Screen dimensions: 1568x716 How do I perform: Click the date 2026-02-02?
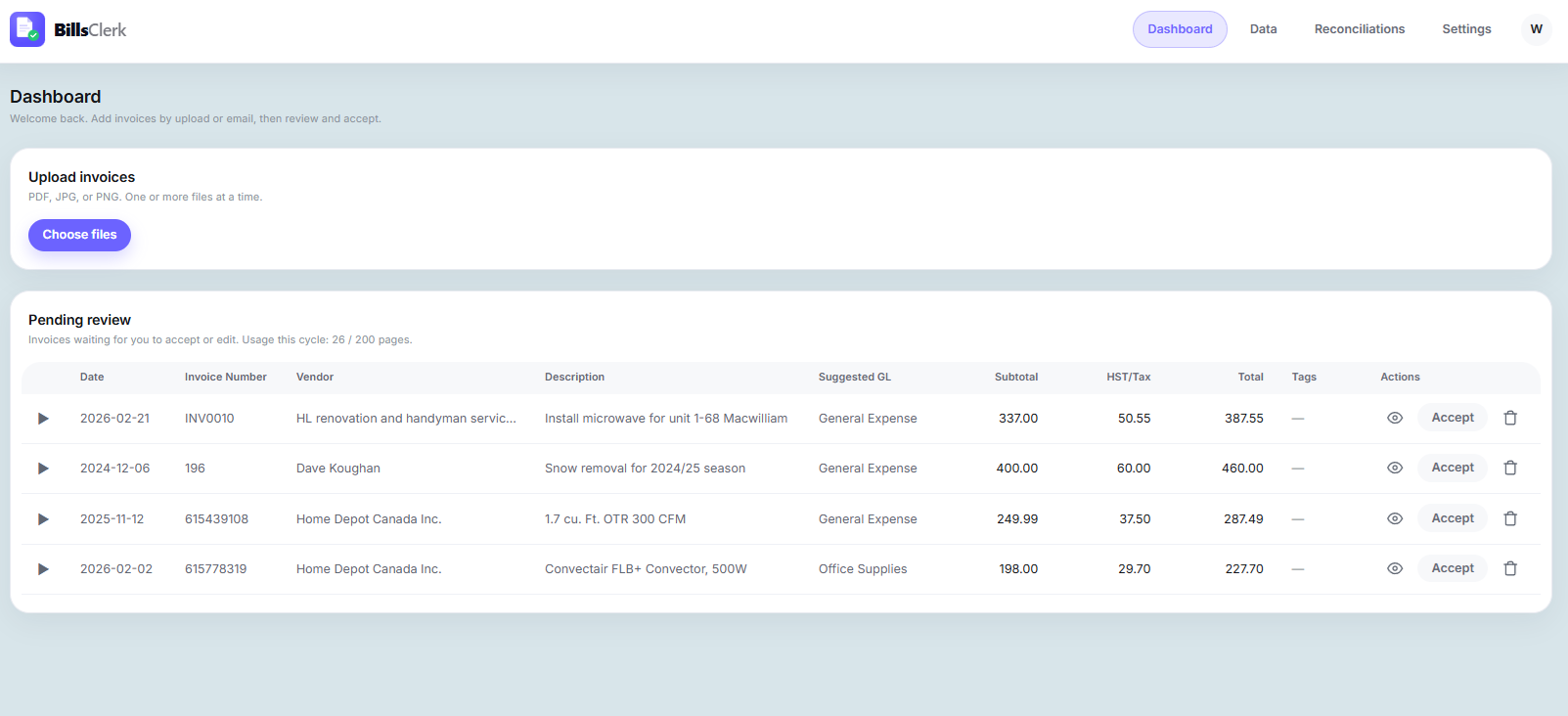click(x=116, y=569)
